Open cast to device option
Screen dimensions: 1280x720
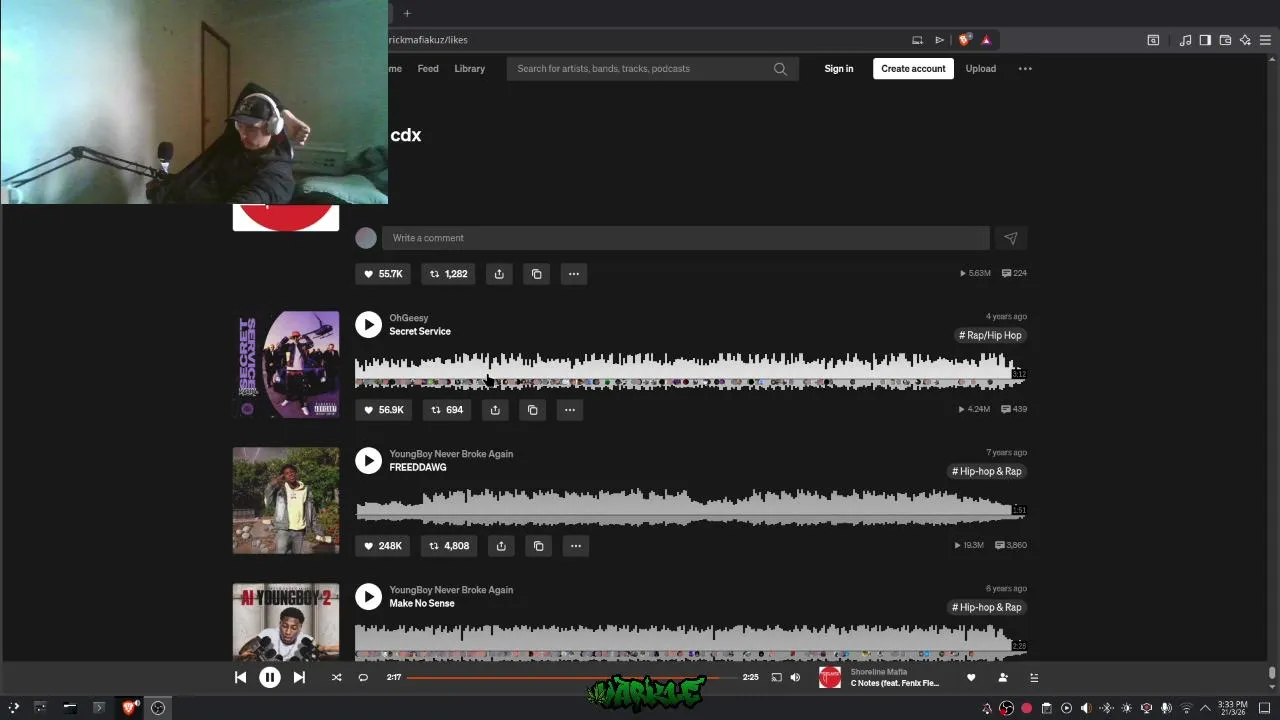pyautogui.click(x=776, y=677)
